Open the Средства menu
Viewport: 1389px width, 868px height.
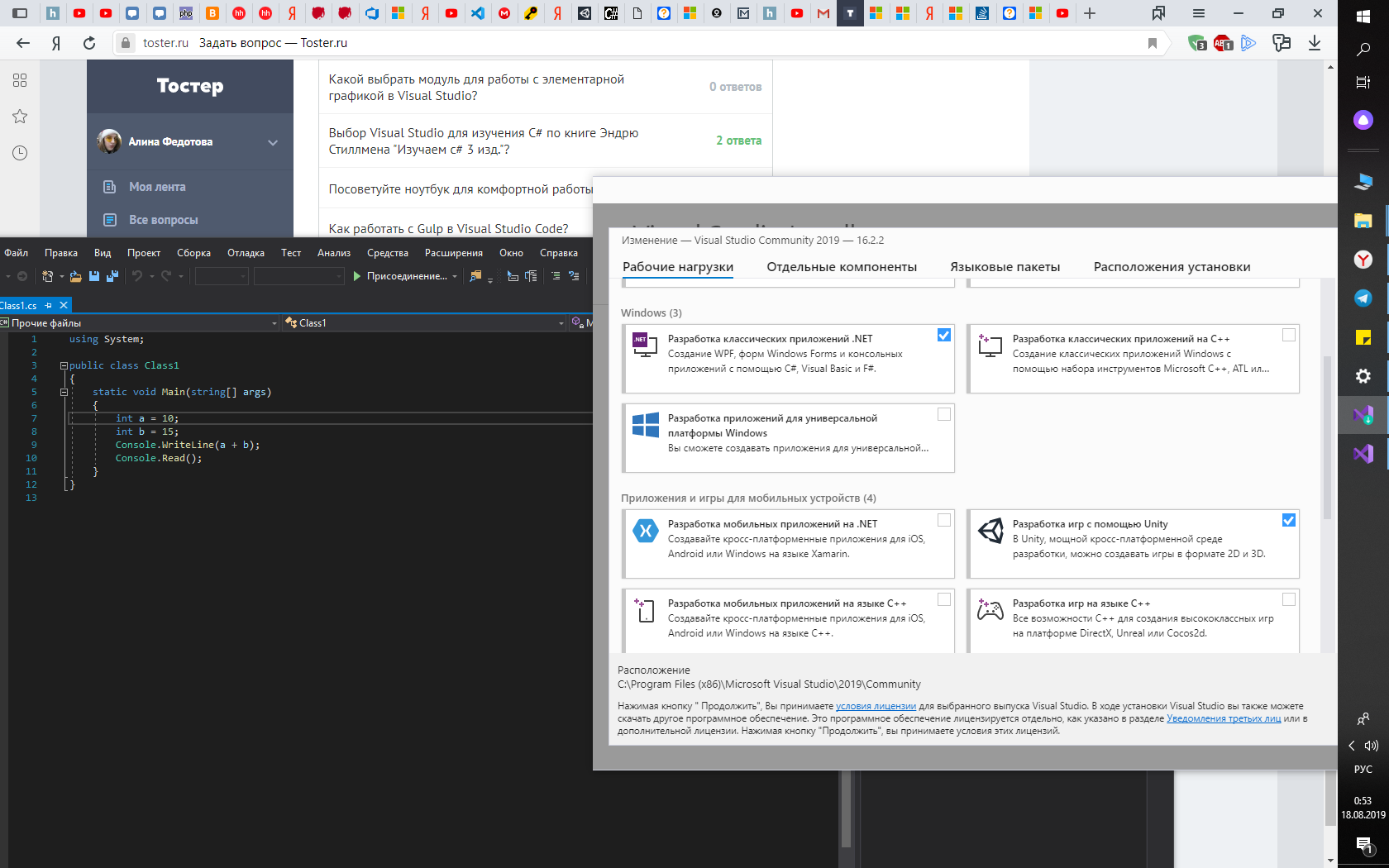pyautogui.click(x=388, y=253)
